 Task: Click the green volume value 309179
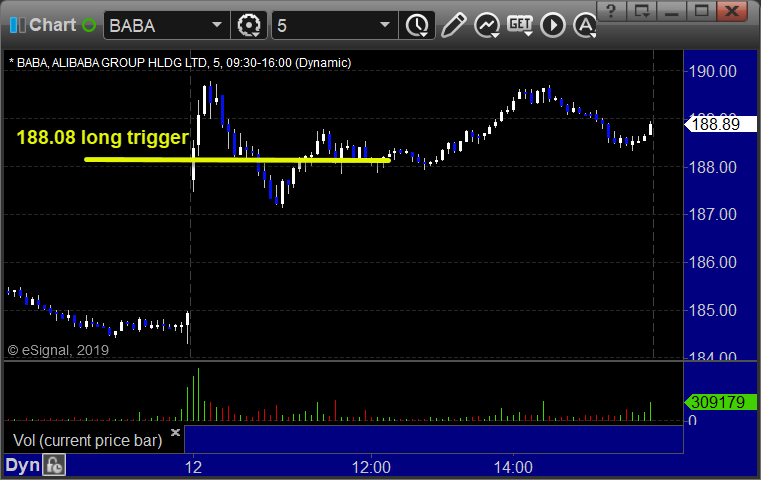point(720,402)
